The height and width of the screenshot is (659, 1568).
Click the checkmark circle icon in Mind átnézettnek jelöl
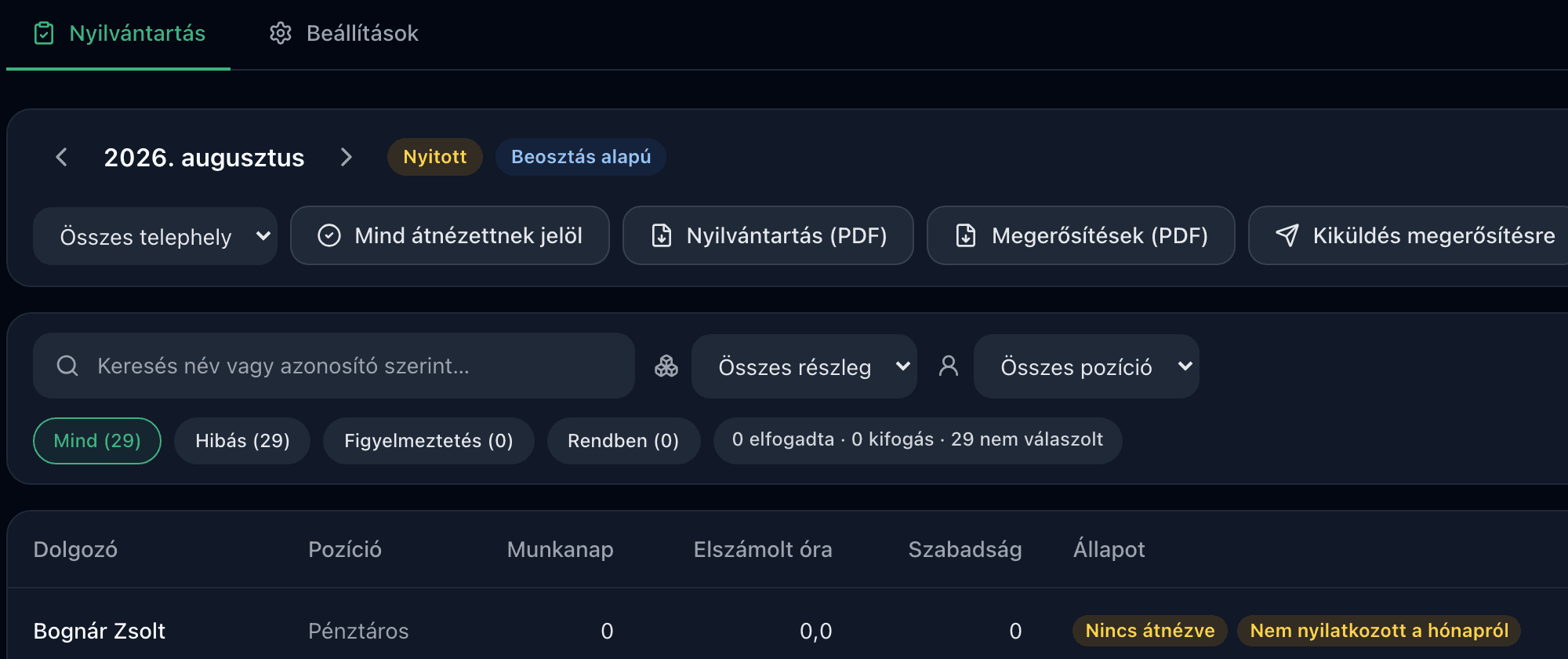click(x=329, y=235)
